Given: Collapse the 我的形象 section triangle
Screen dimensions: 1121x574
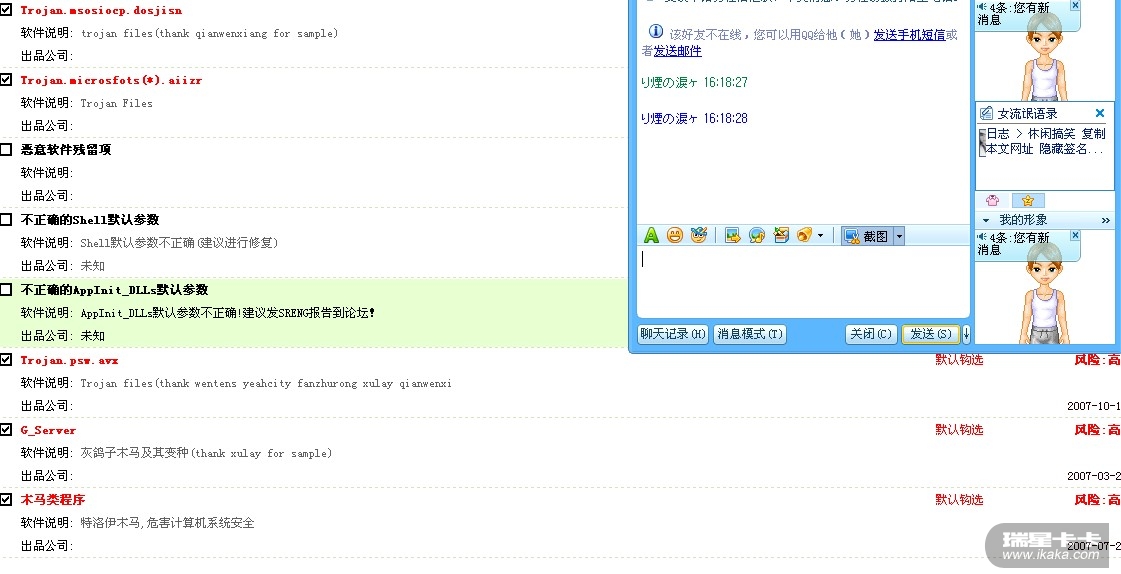Looking at the screenshot, I should 986,220.
